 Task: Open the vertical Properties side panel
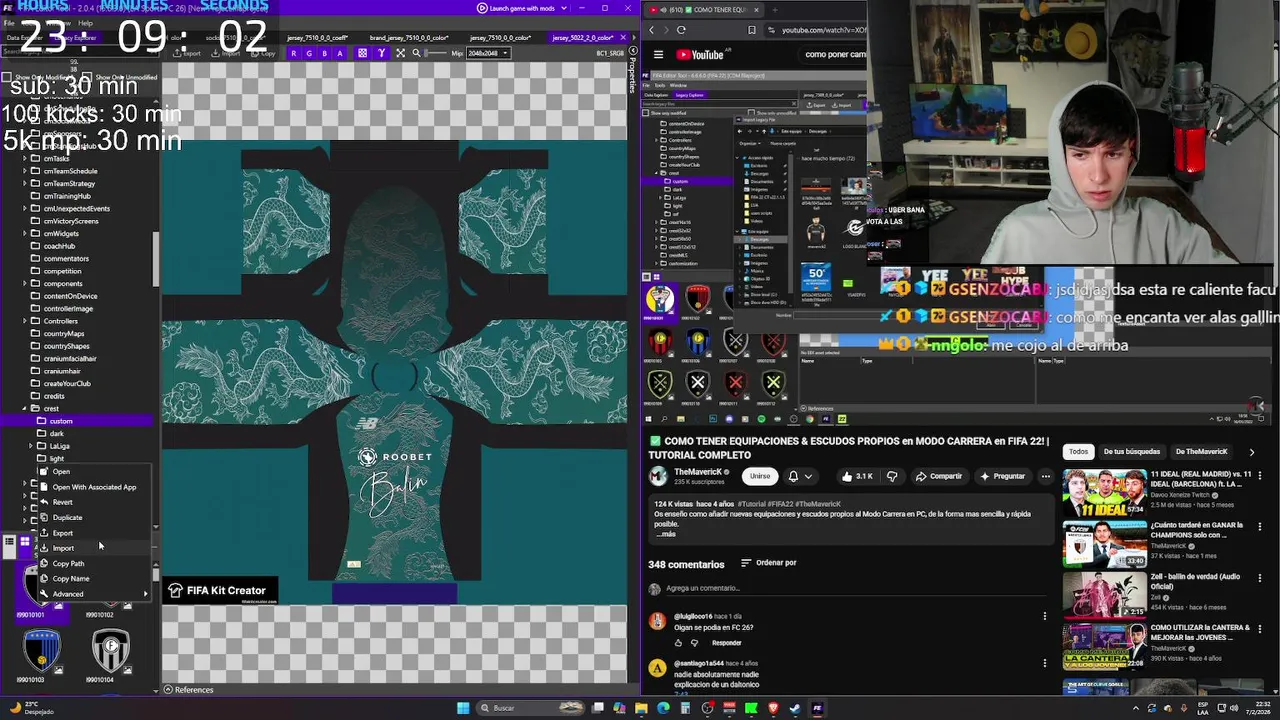click(633, 70)
